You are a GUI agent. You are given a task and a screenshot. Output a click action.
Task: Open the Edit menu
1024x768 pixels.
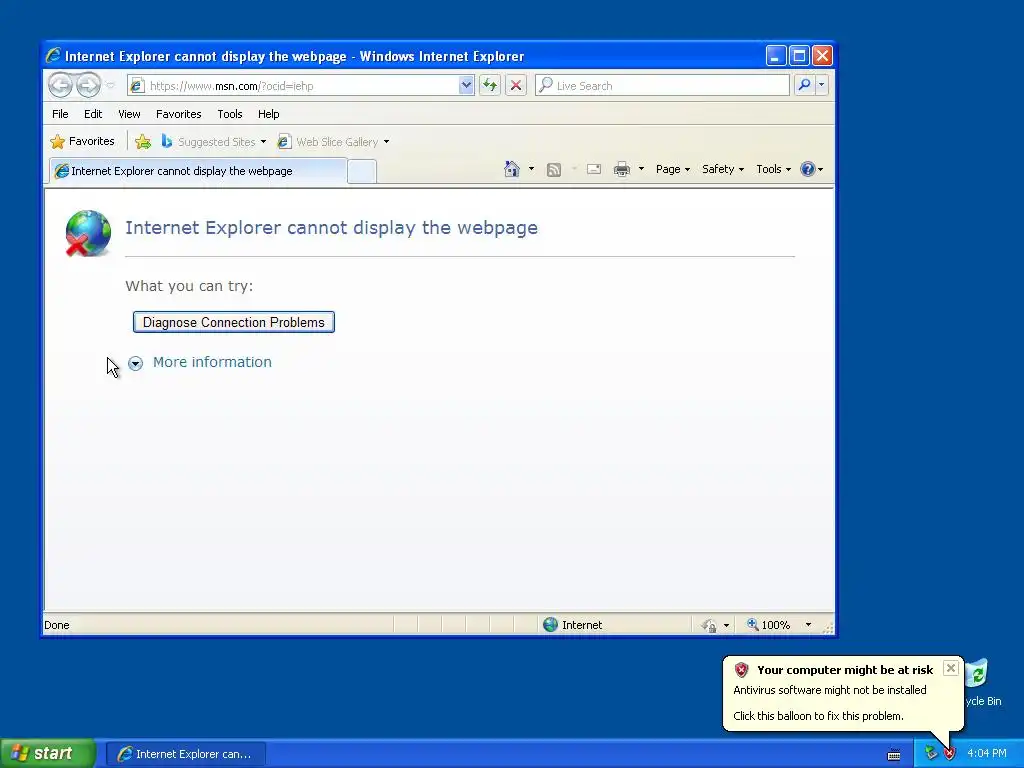(93, 114)
